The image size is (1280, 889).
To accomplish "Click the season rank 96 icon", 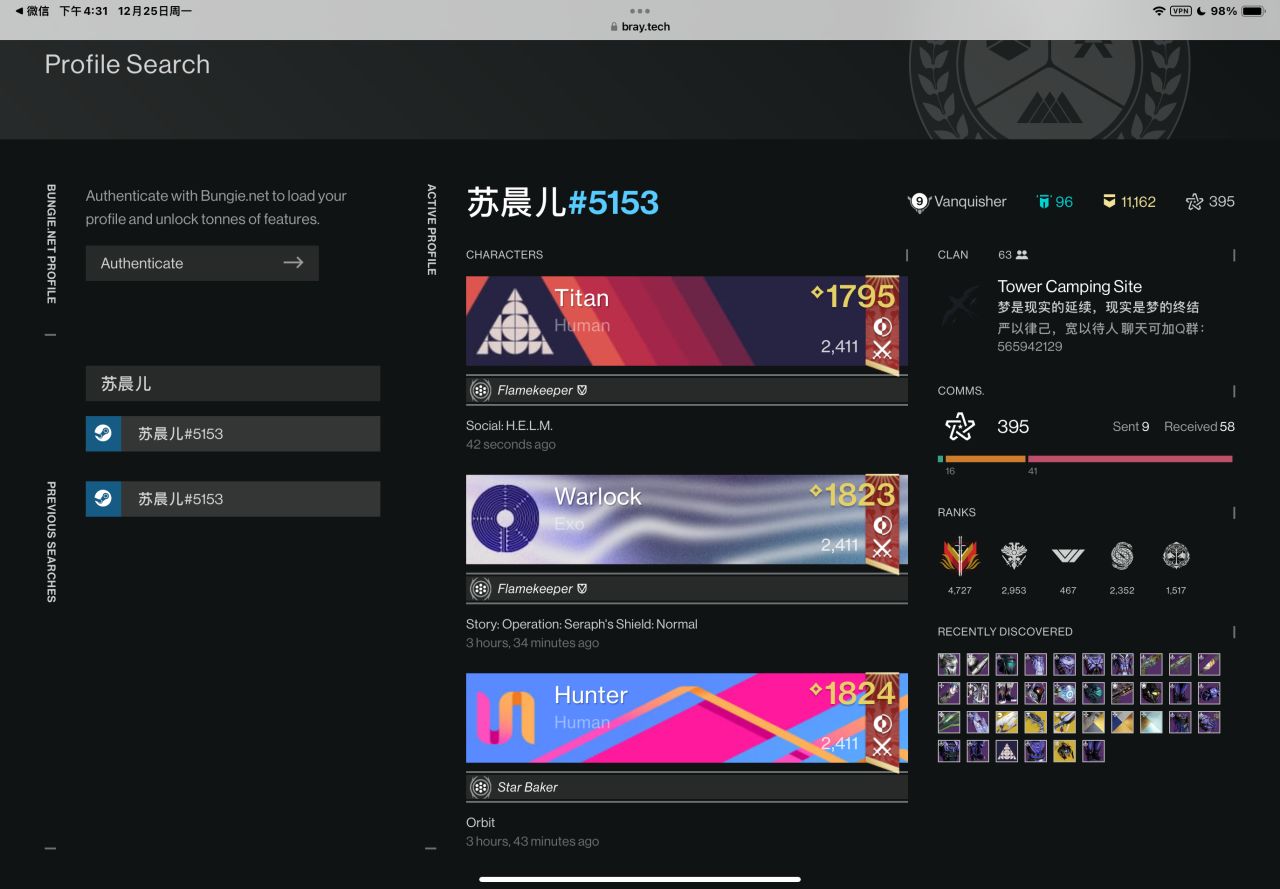I will [x=1044, y=202].
